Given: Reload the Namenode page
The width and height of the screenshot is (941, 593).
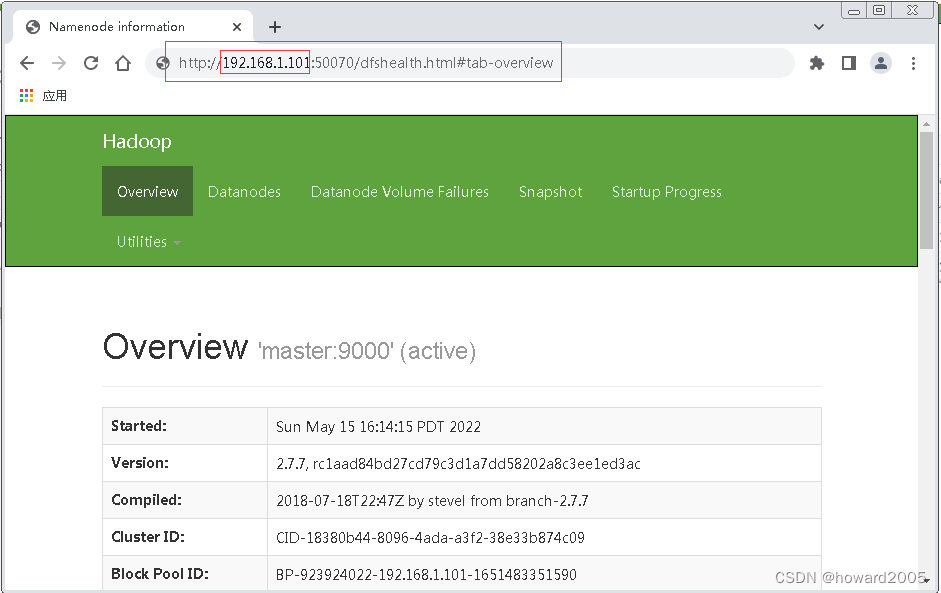Looking at the screenshot, I should point(91,63).
